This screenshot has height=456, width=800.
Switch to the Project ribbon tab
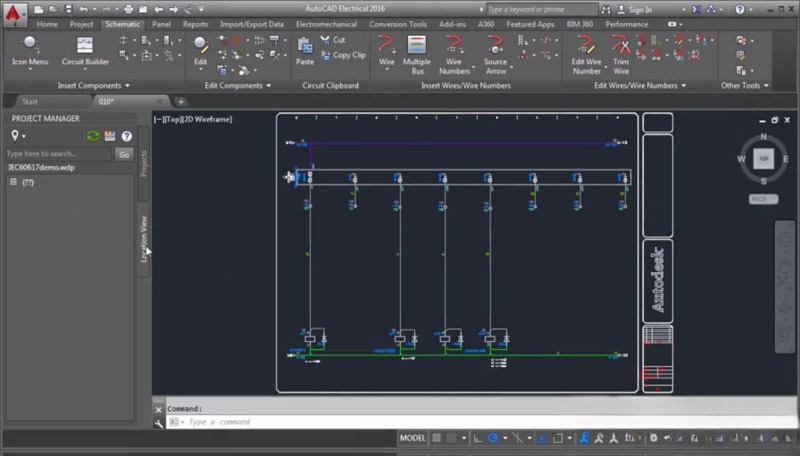(81, 24)
